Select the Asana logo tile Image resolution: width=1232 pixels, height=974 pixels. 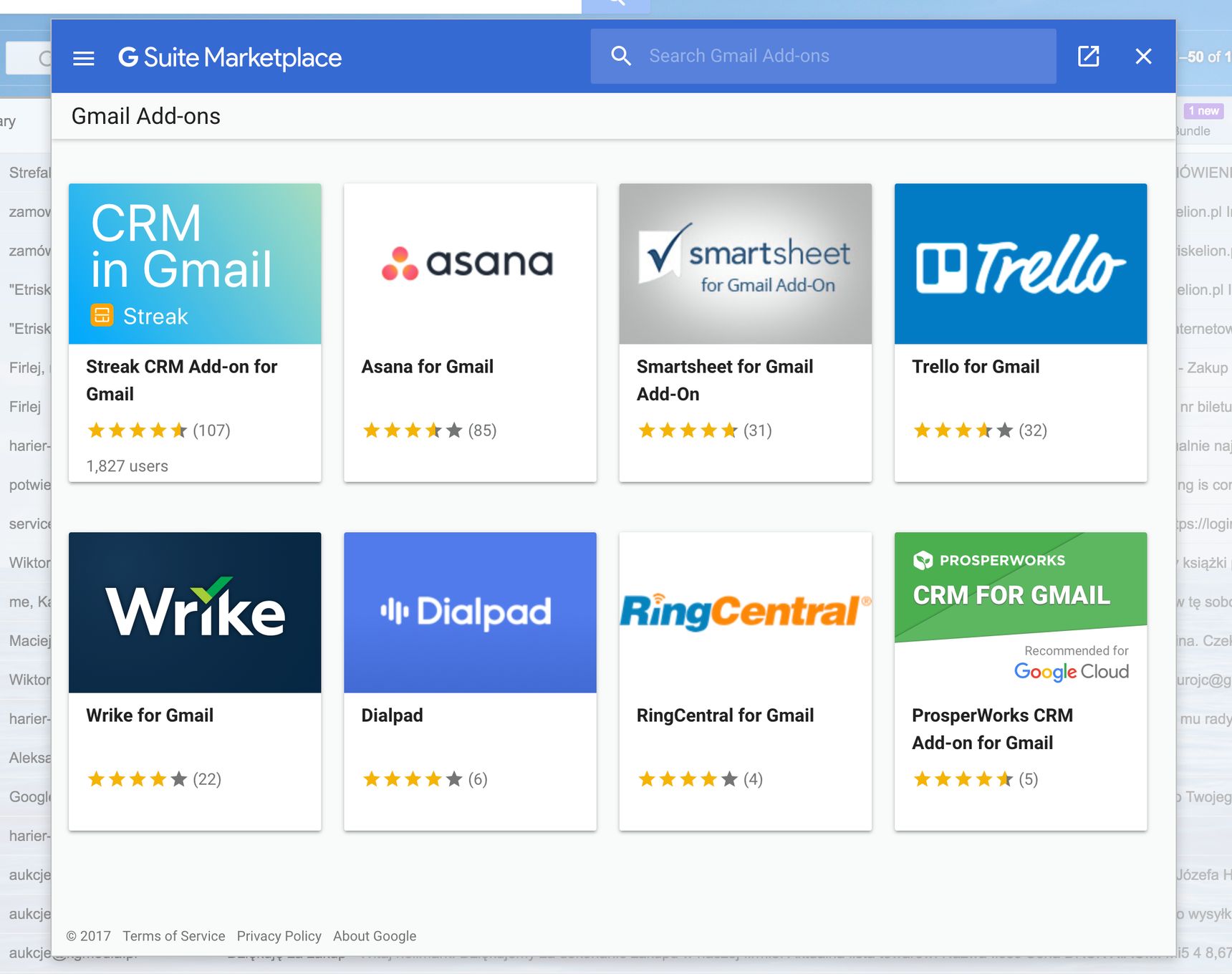click(470, 264)
